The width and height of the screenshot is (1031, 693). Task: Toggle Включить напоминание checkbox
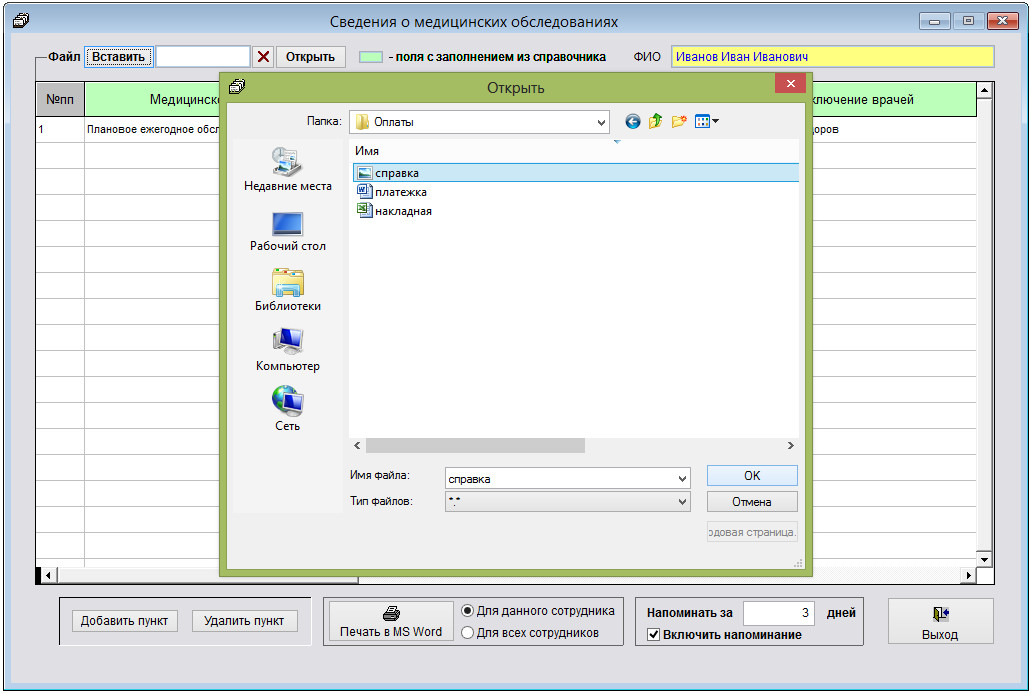coord(654,634)
